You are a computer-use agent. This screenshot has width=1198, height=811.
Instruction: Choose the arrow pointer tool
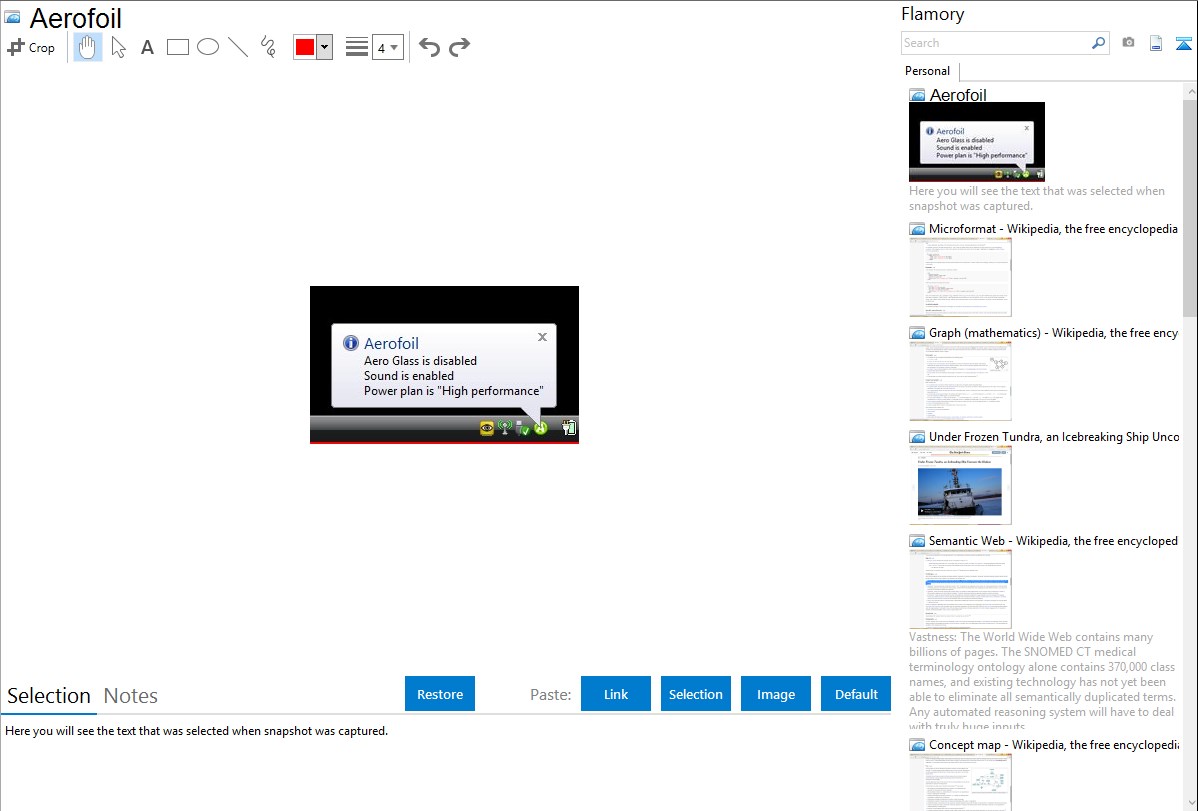(x=118, y=47)
